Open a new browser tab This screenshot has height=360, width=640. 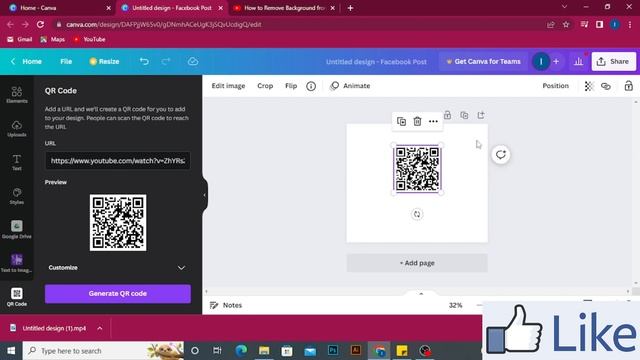350,8
